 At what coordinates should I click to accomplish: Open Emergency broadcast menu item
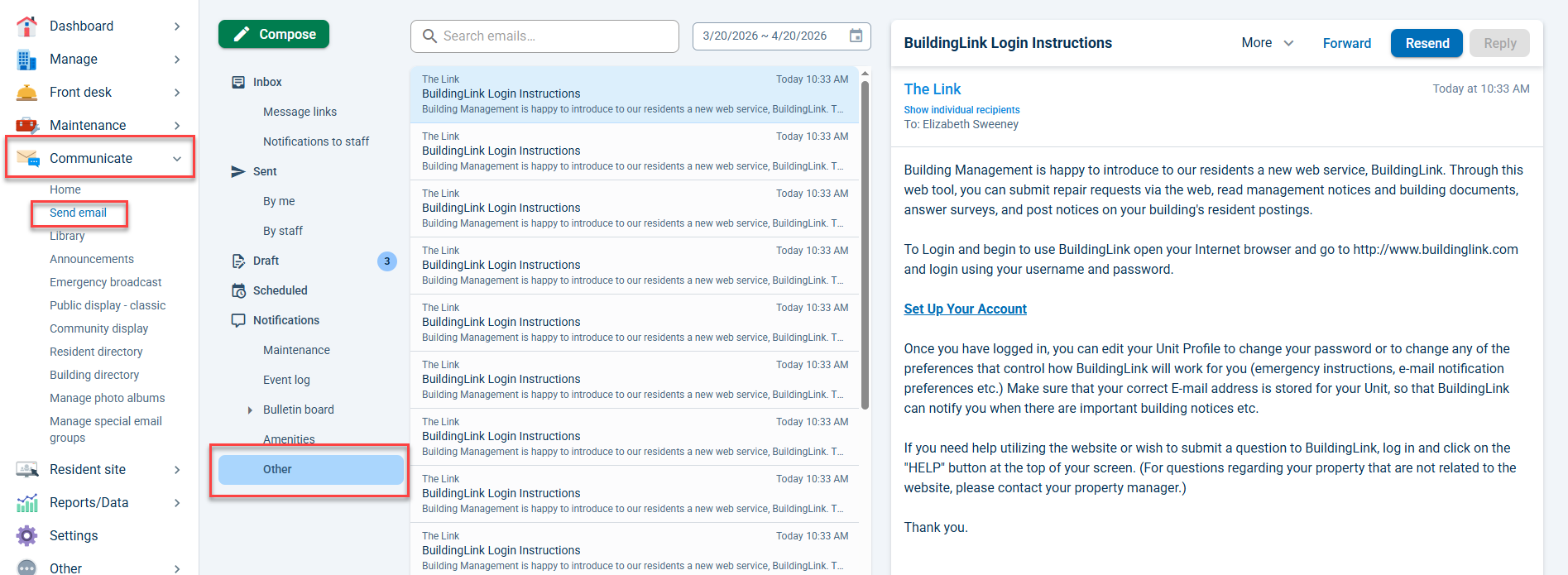point(106,282)
